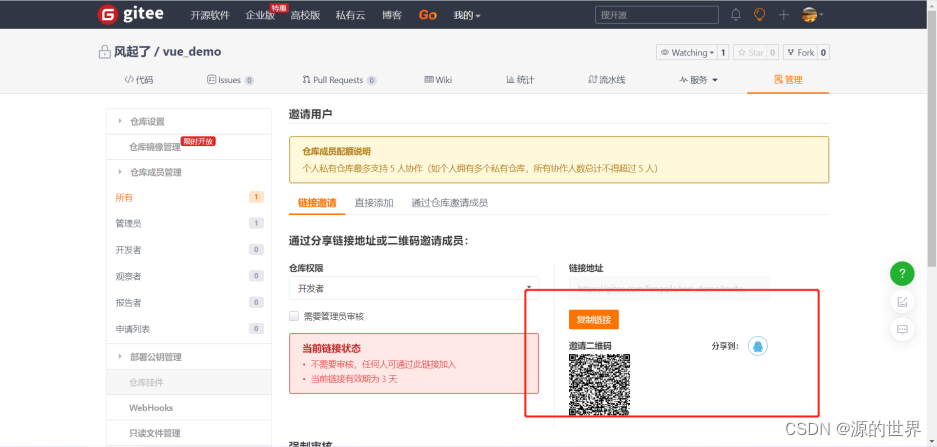Click the Fork button

click(x=800, y=53)
